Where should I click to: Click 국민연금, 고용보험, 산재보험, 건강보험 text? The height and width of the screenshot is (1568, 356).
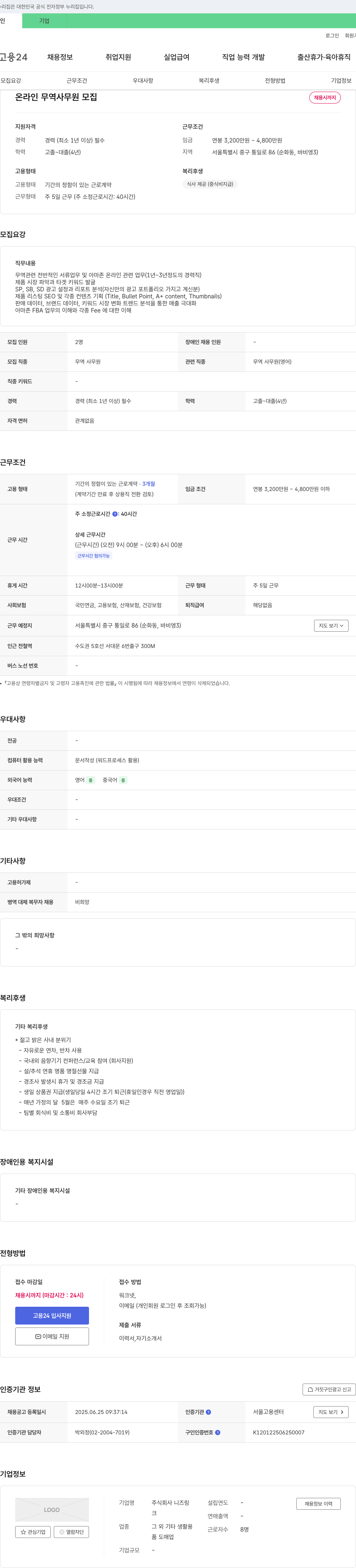(118, 605)
